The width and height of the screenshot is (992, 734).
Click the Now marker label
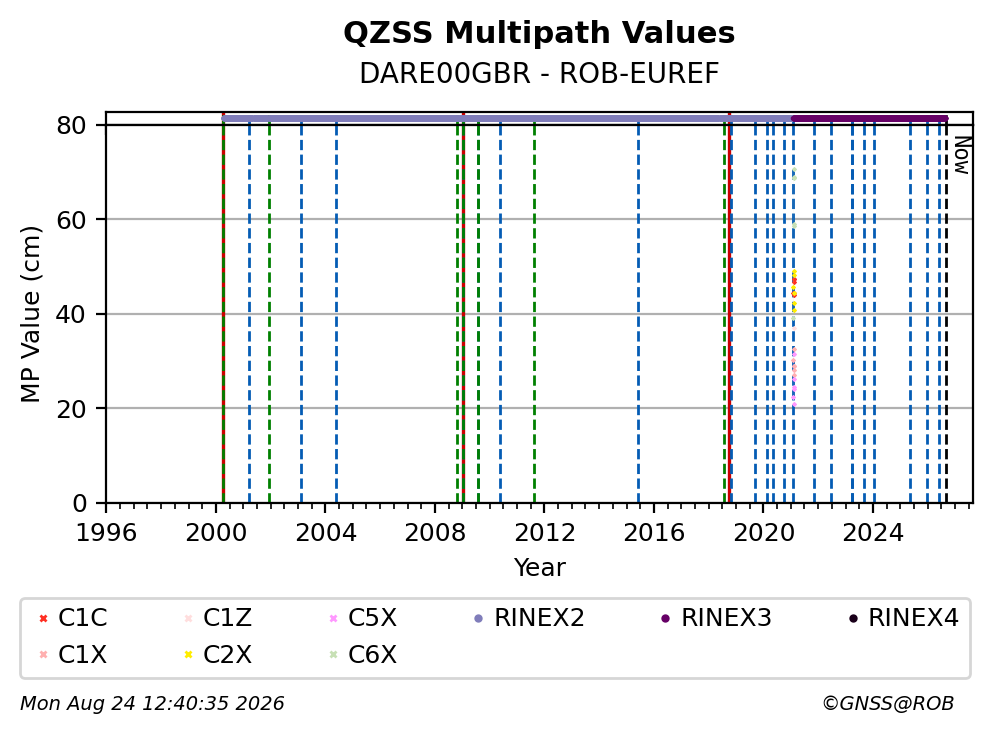click(x=962, y=155)
